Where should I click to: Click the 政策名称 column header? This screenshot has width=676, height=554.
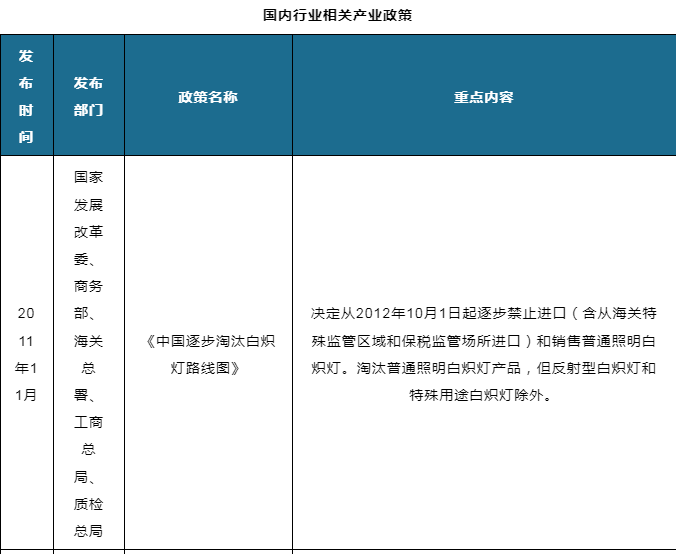pos(208,97)
